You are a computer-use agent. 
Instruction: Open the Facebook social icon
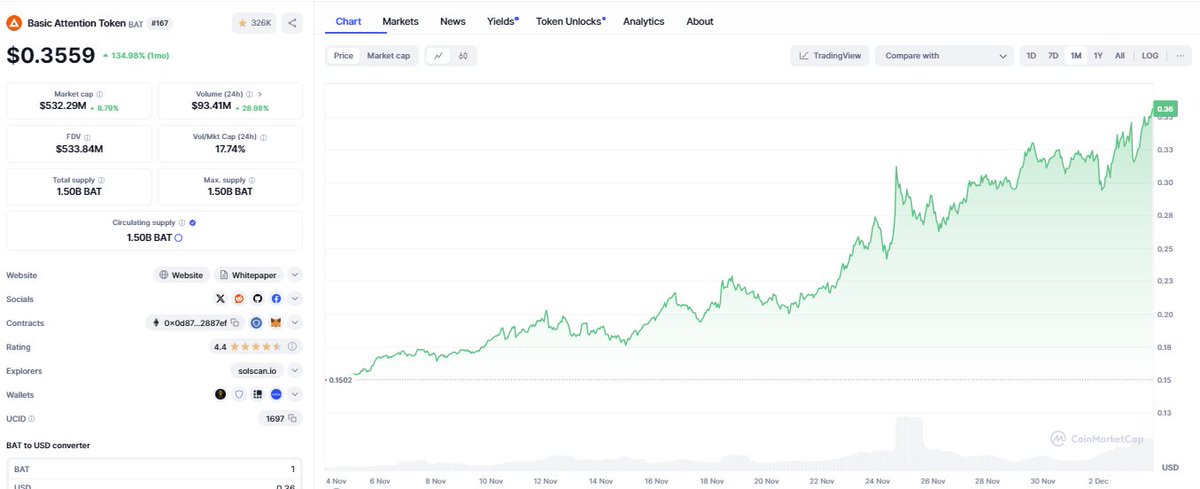[275, 299]
